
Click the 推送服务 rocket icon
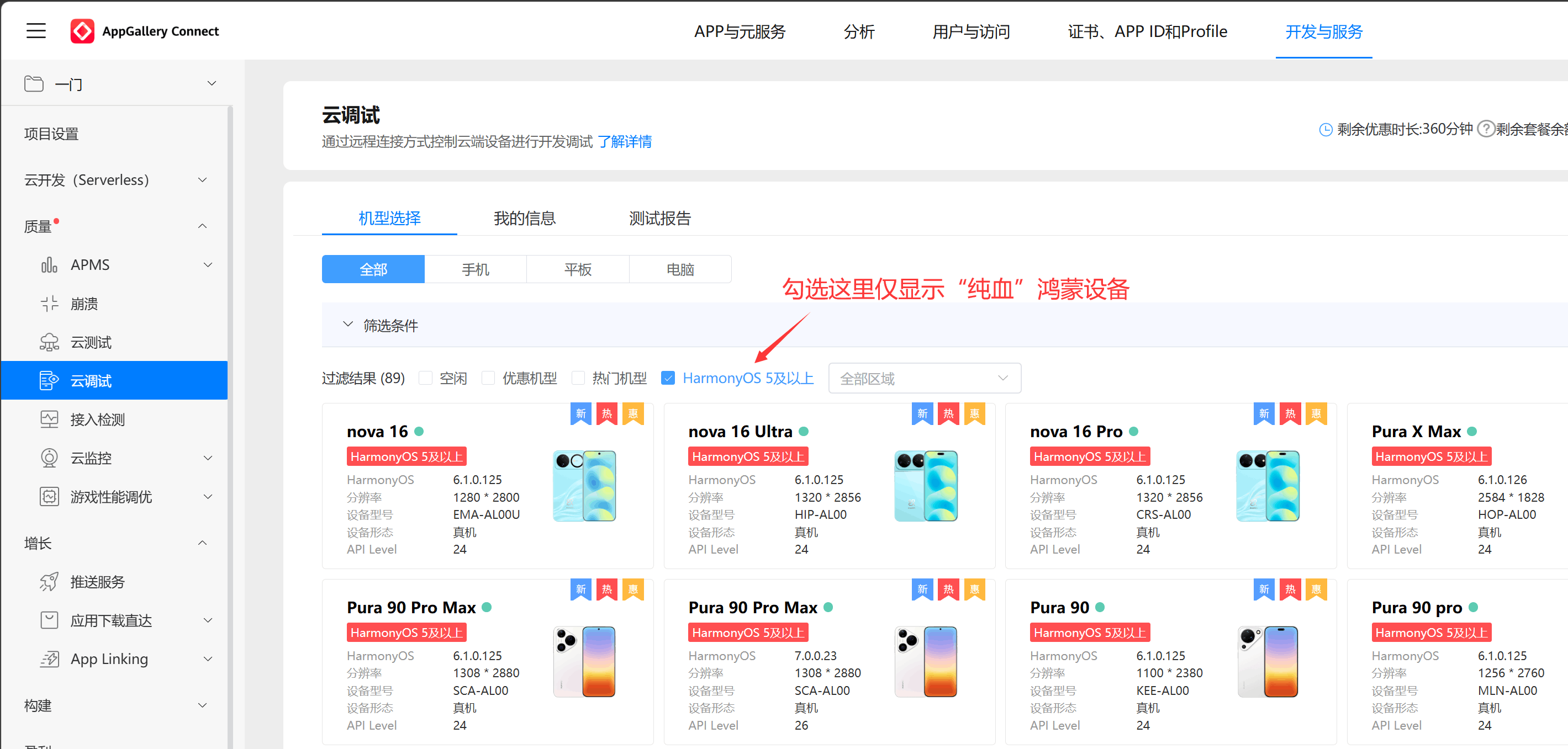click(x=49, y=582)
